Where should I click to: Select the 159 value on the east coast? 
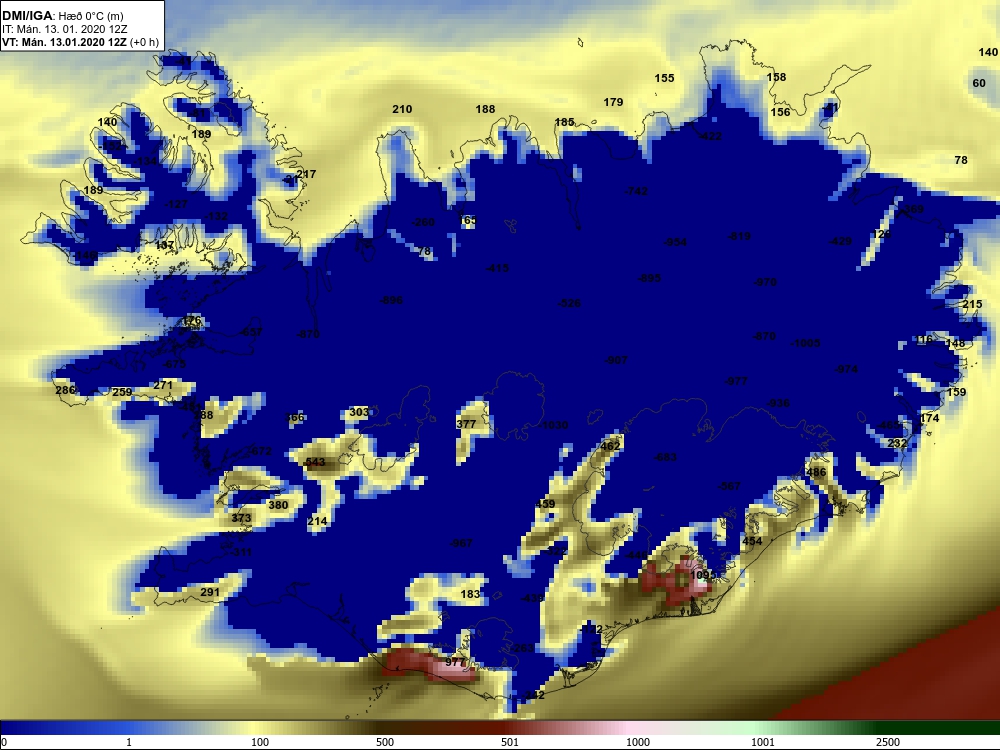[956, 392]
